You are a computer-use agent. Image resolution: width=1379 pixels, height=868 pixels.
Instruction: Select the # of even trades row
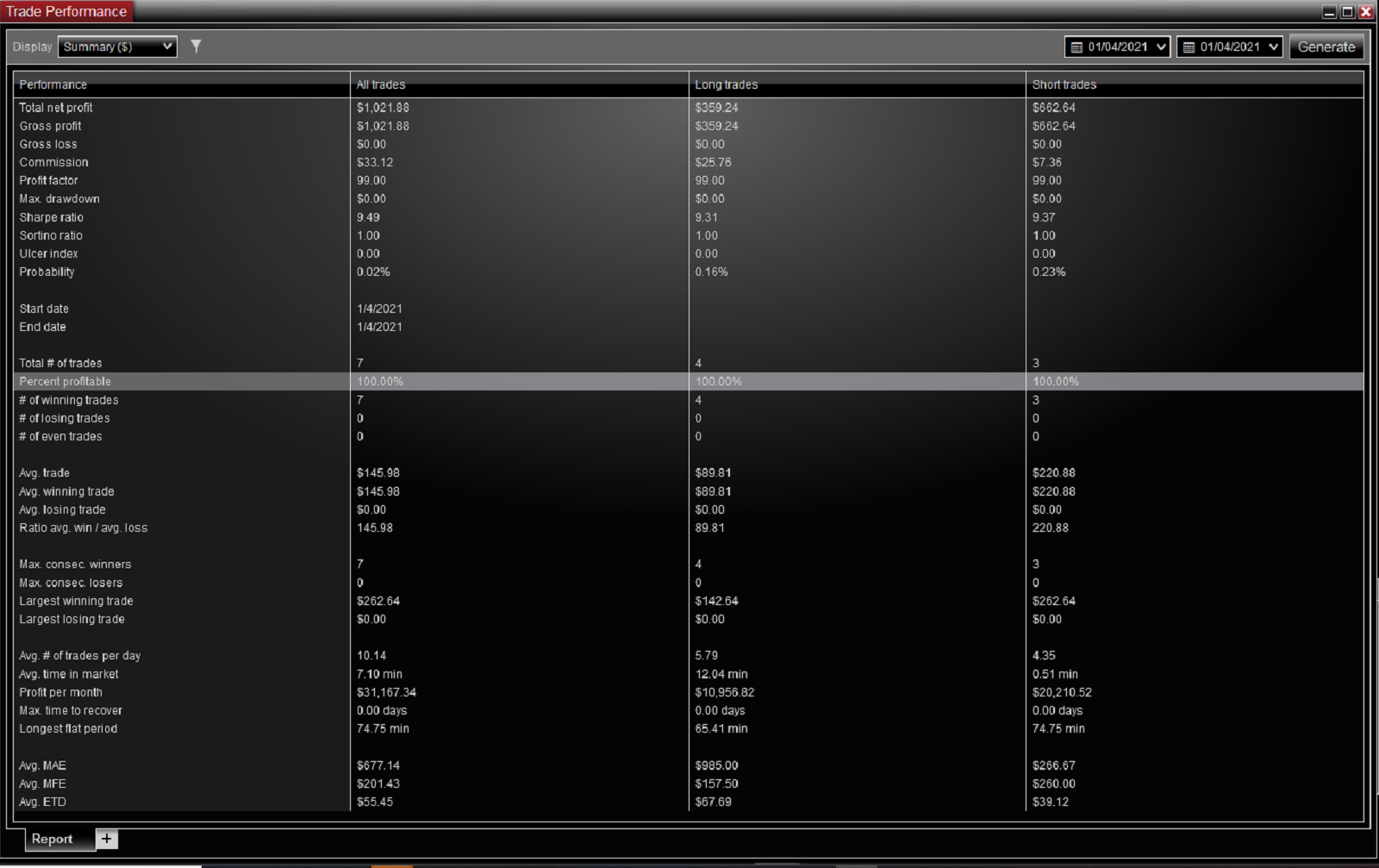689,436
